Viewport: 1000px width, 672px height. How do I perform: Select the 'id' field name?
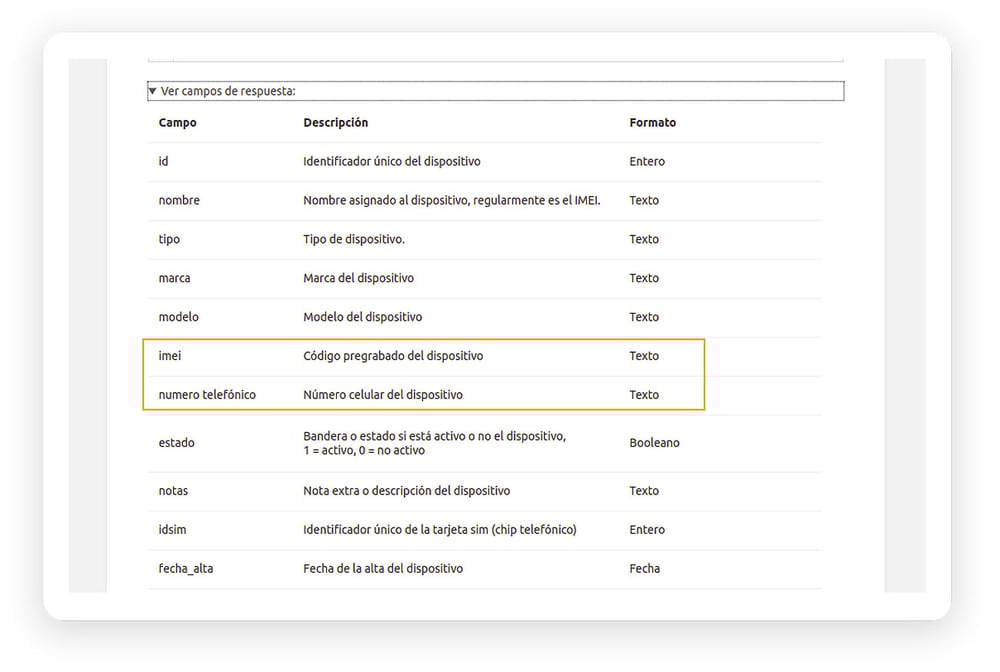tap(163, 161)
